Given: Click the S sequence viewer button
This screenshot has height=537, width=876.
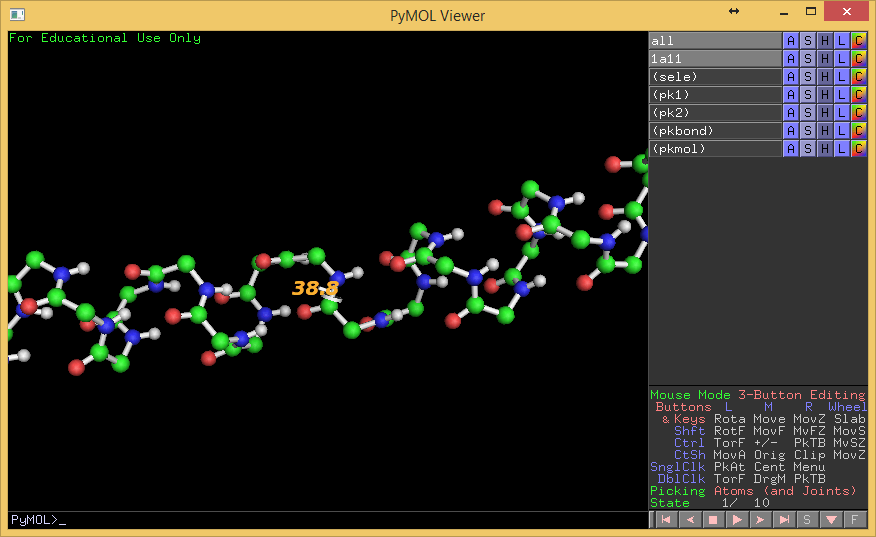Looking at the screenshot, I should pyautogui.click(x=808, y=520).
